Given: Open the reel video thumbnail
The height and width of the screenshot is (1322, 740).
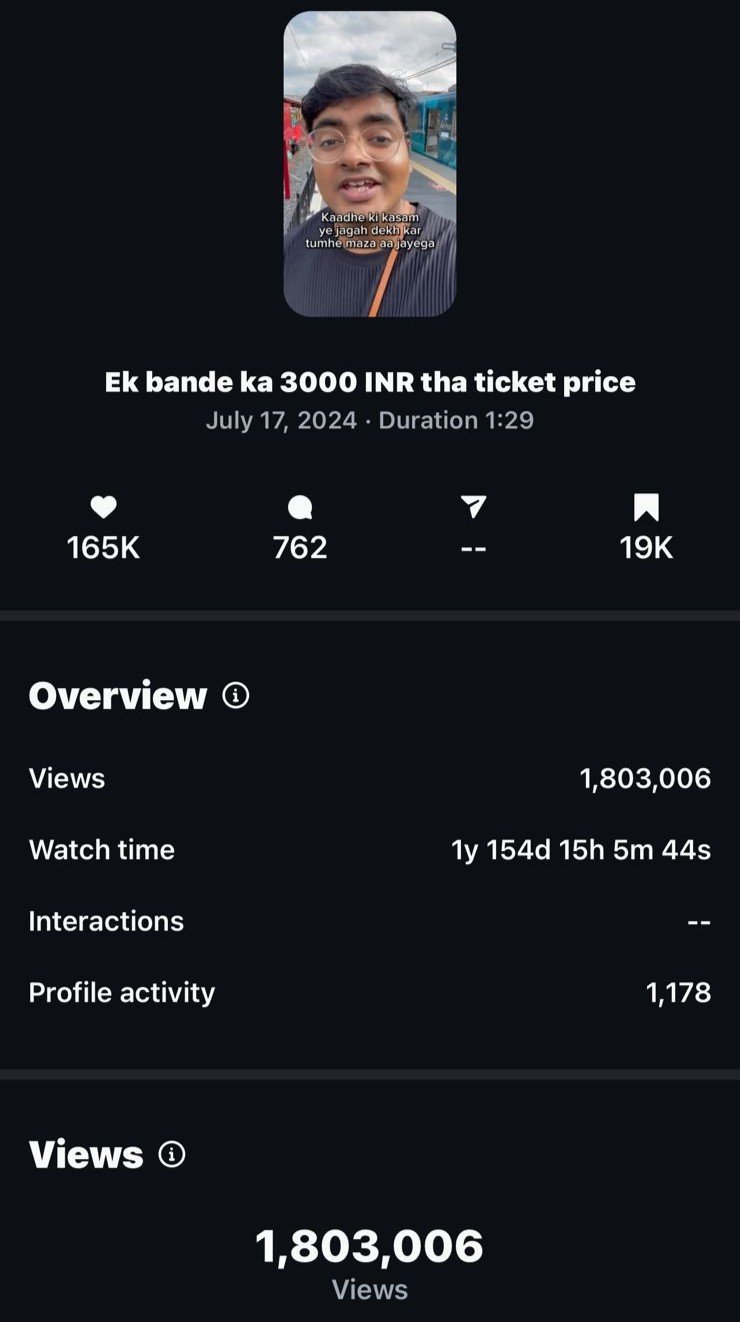Looking at the screenshot, I should [370, 165].
